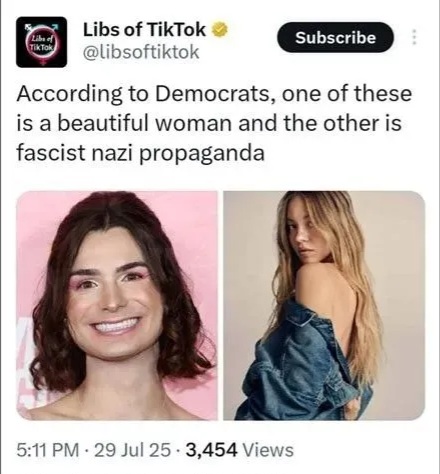The width and height of the screenshot is (440, 474).
Task: Open the left photo with pink background
Action: 117,305
